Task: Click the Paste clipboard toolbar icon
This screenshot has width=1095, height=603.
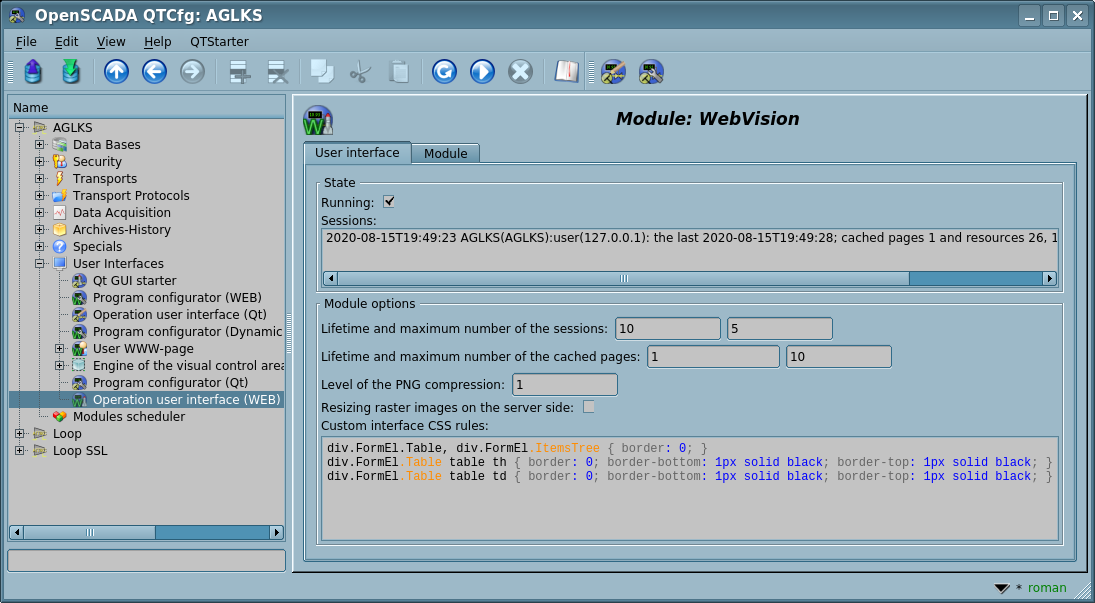Action: click(398, 71)
